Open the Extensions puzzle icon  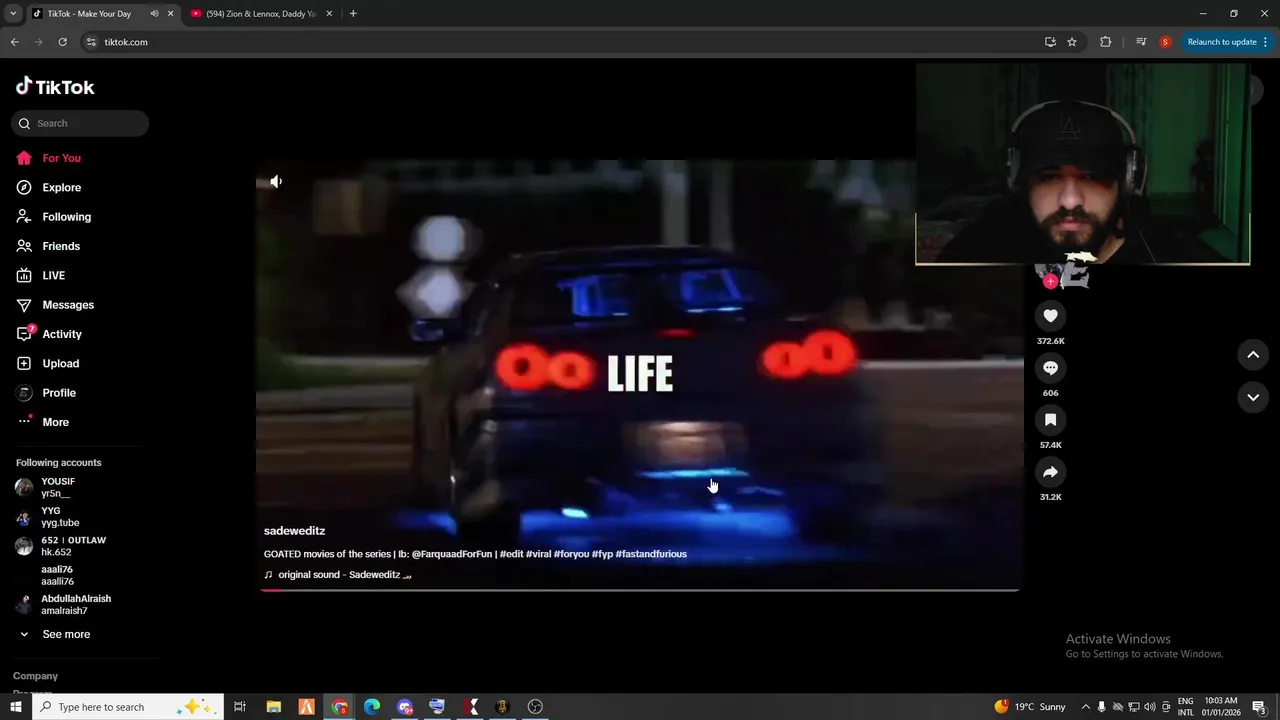[1105, 42]
